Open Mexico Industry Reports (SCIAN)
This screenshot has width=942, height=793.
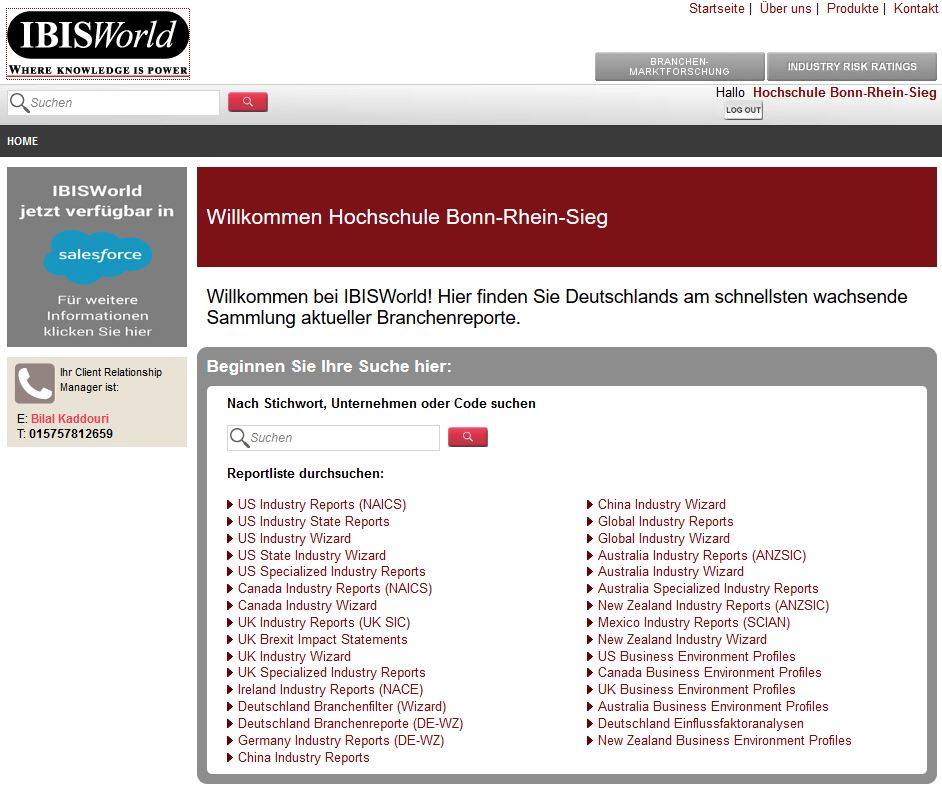[x=694, y=622]
